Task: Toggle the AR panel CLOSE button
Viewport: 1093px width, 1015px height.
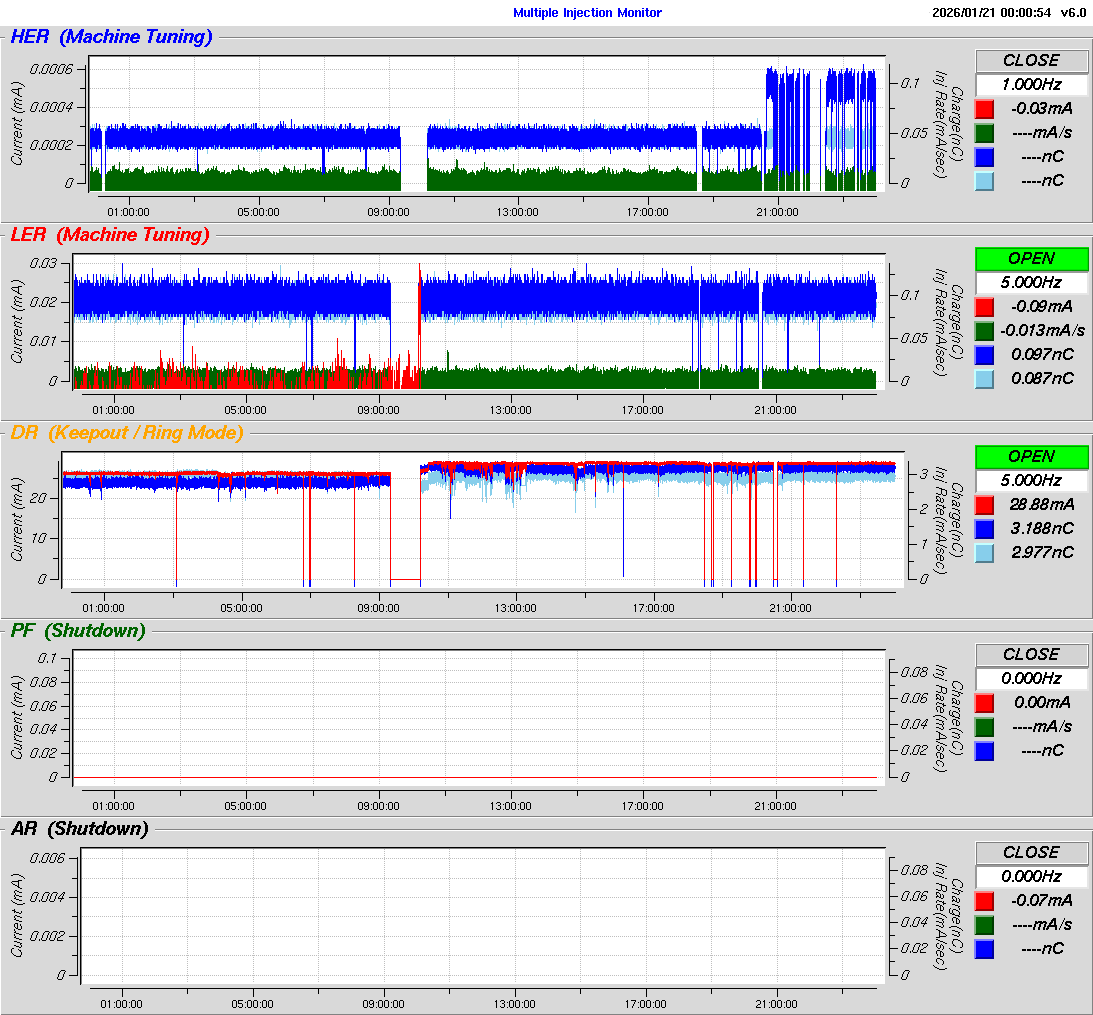Action: click(1031, 852)
